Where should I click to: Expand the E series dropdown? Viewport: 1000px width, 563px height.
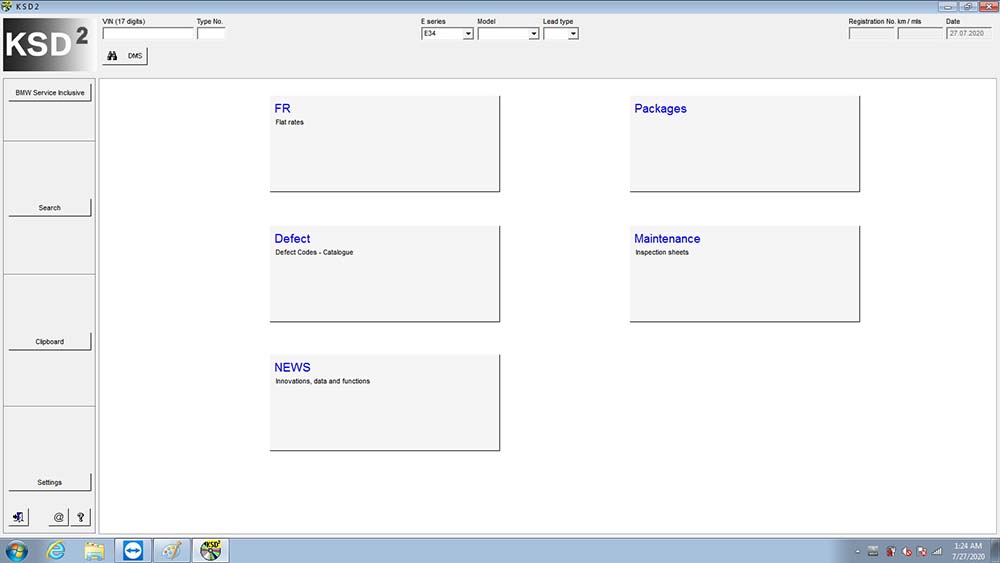click(x=467, y=34)
